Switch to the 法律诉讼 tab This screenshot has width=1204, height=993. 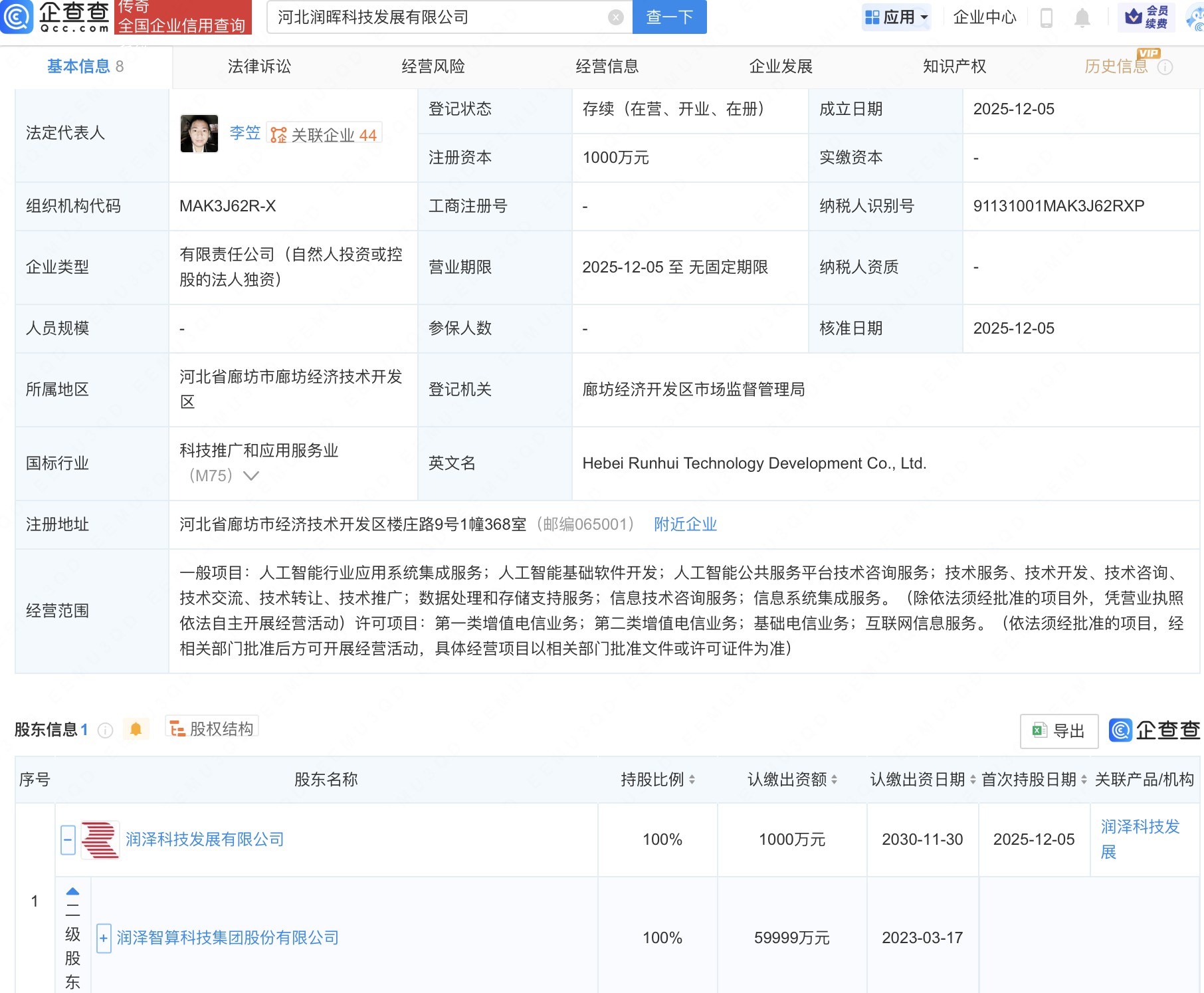(259, 66)
